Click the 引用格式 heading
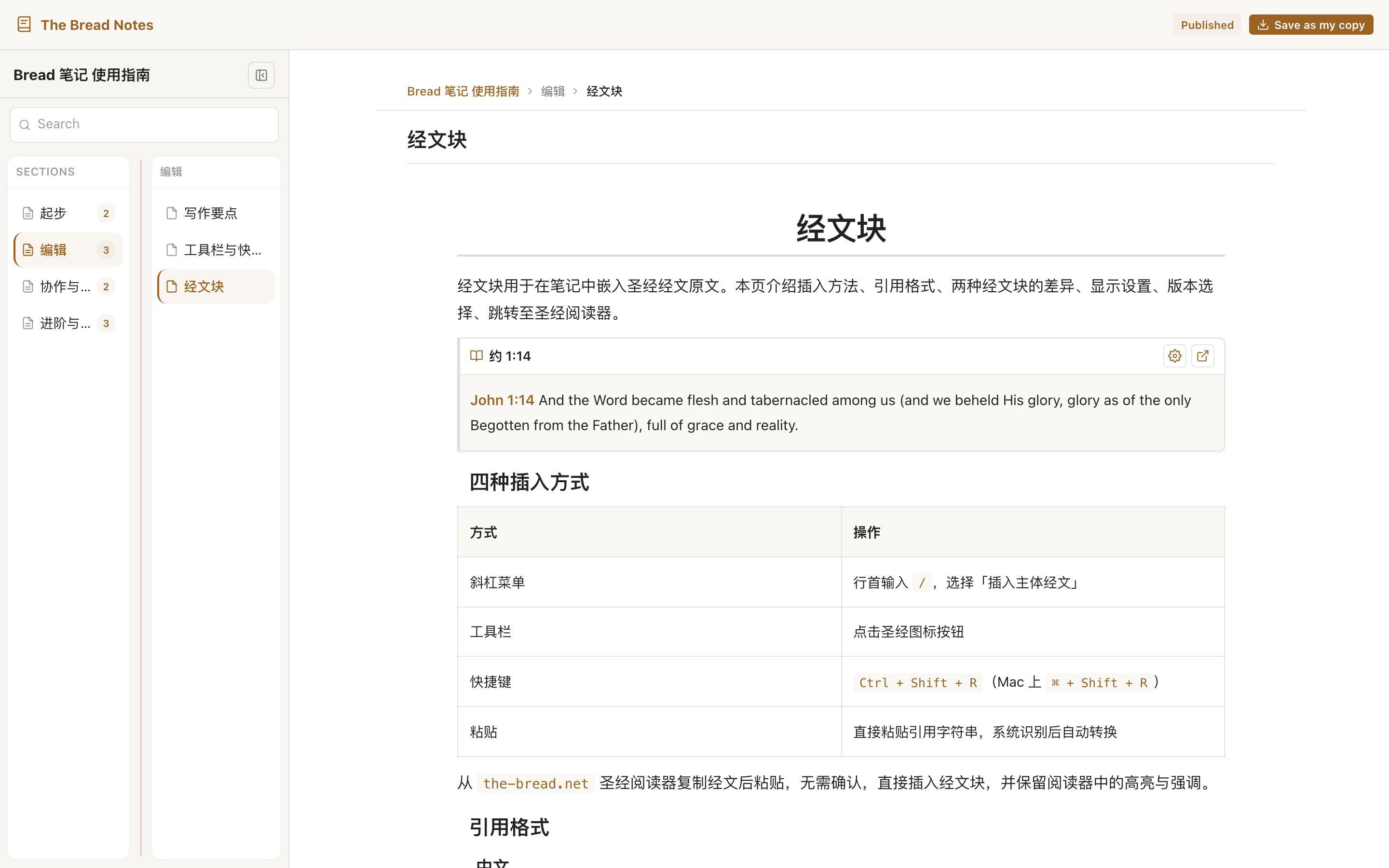This screenshot has width=1389, height=868. coord(509,827)
